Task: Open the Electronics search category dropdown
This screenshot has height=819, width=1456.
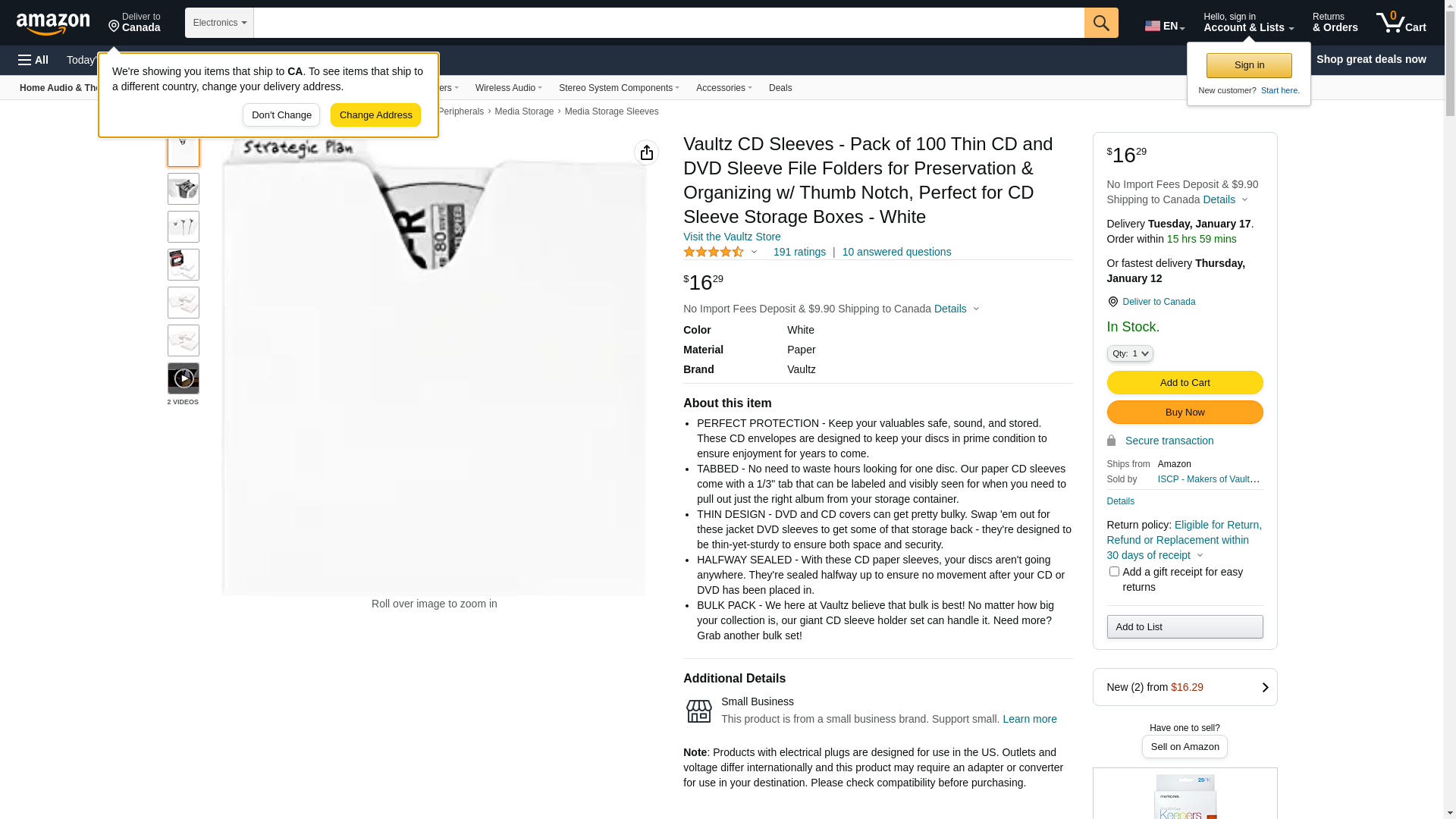Action: pyautogui.click(x=219, y=23)
